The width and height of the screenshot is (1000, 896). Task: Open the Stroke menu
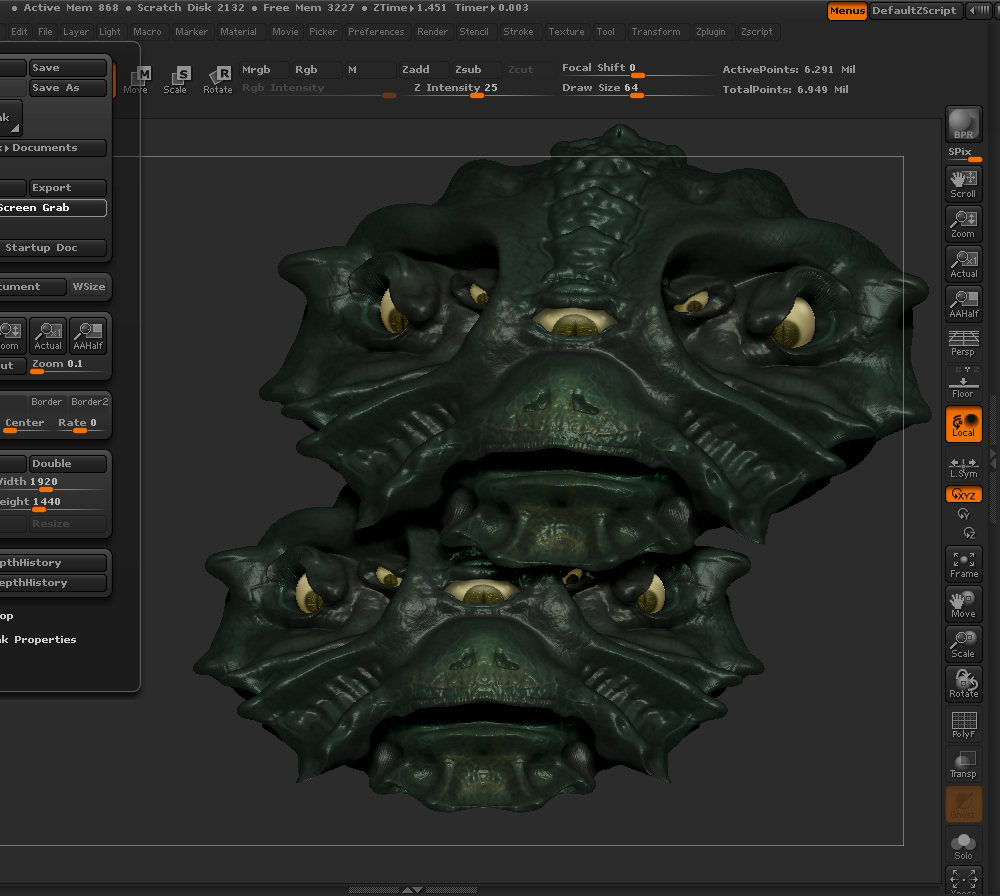(518, 32)
